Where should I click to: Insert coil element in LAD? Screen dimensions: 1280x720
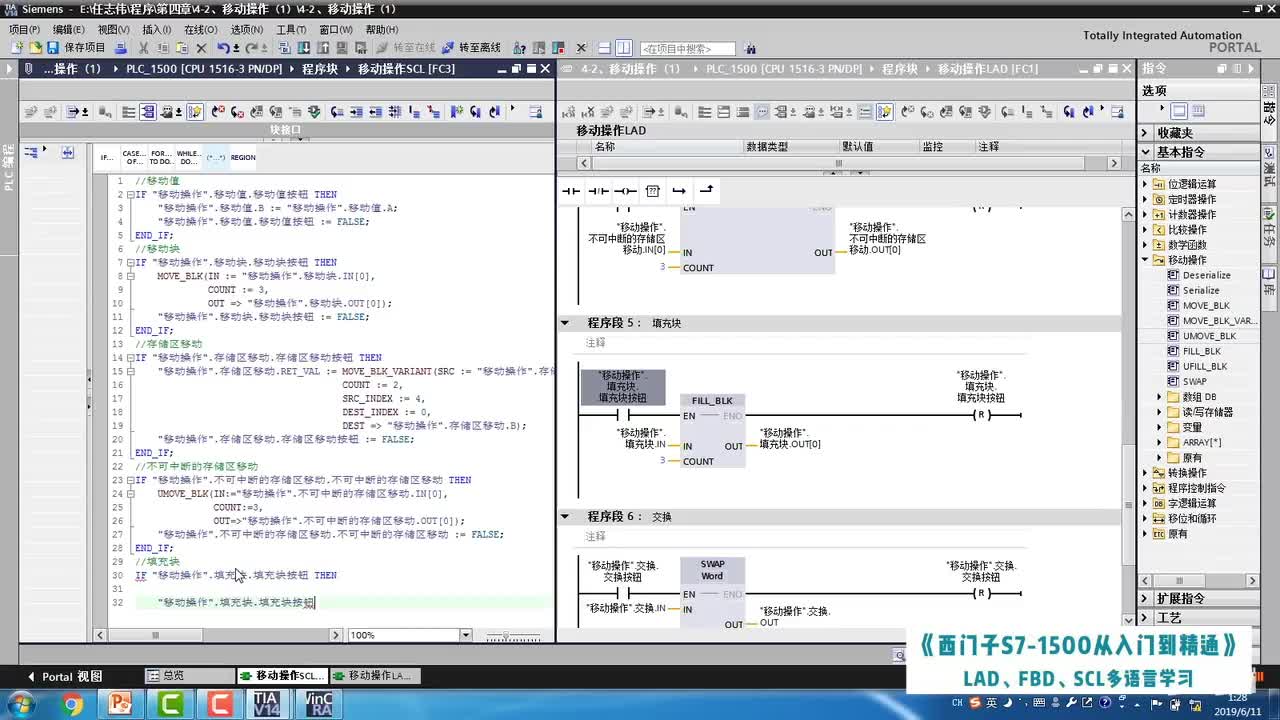pyautogui.click(x=625, y=190)
